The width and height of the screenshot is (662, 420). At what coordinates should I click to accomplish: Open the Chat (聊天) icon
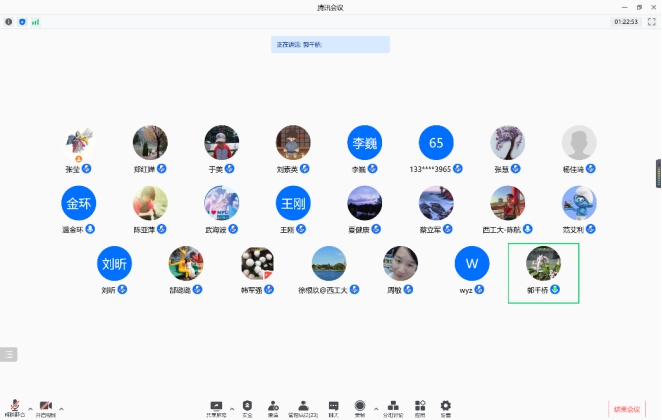333,407
